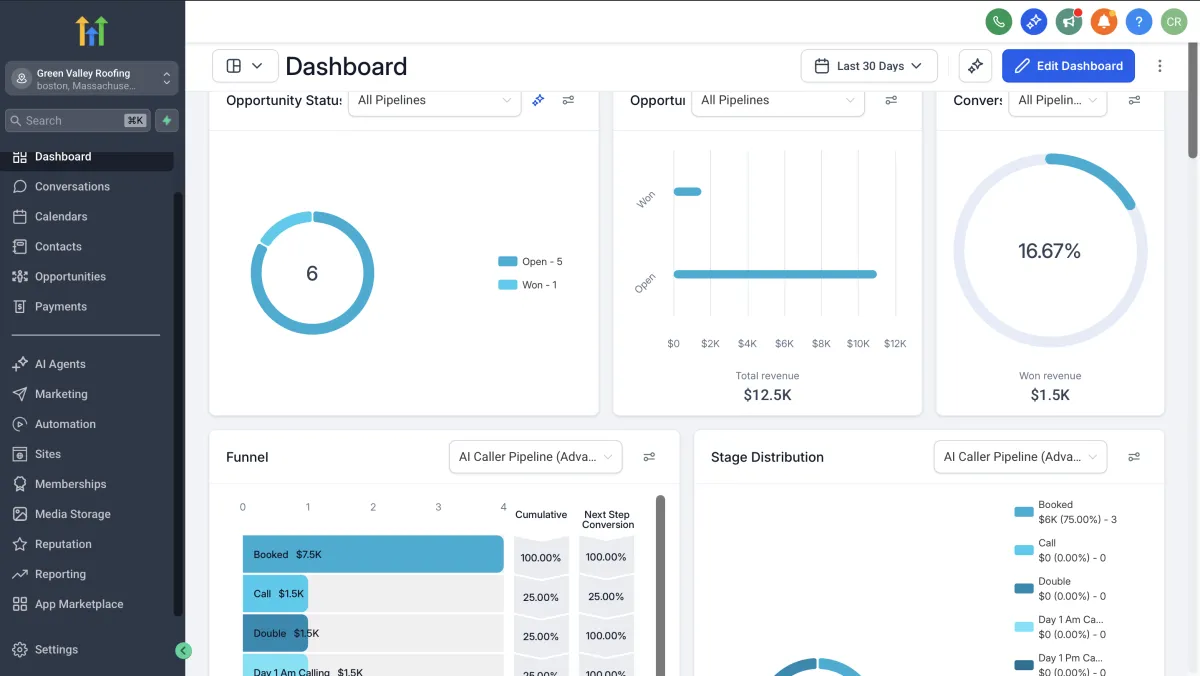Click the Opportunities sidebar icon
Screen dimensions: 1200x676
point(19,277)
